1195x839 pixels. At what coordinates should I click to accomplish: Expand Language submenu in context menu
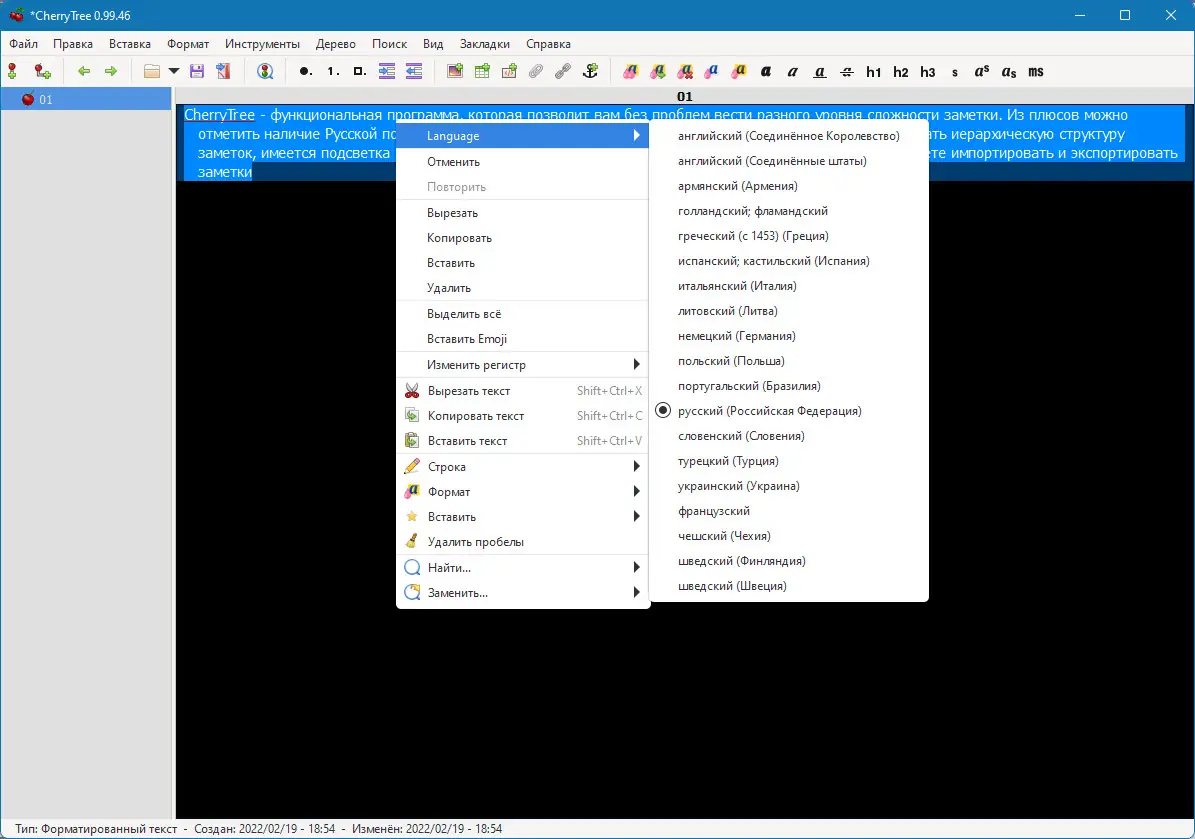pos(523,136)
